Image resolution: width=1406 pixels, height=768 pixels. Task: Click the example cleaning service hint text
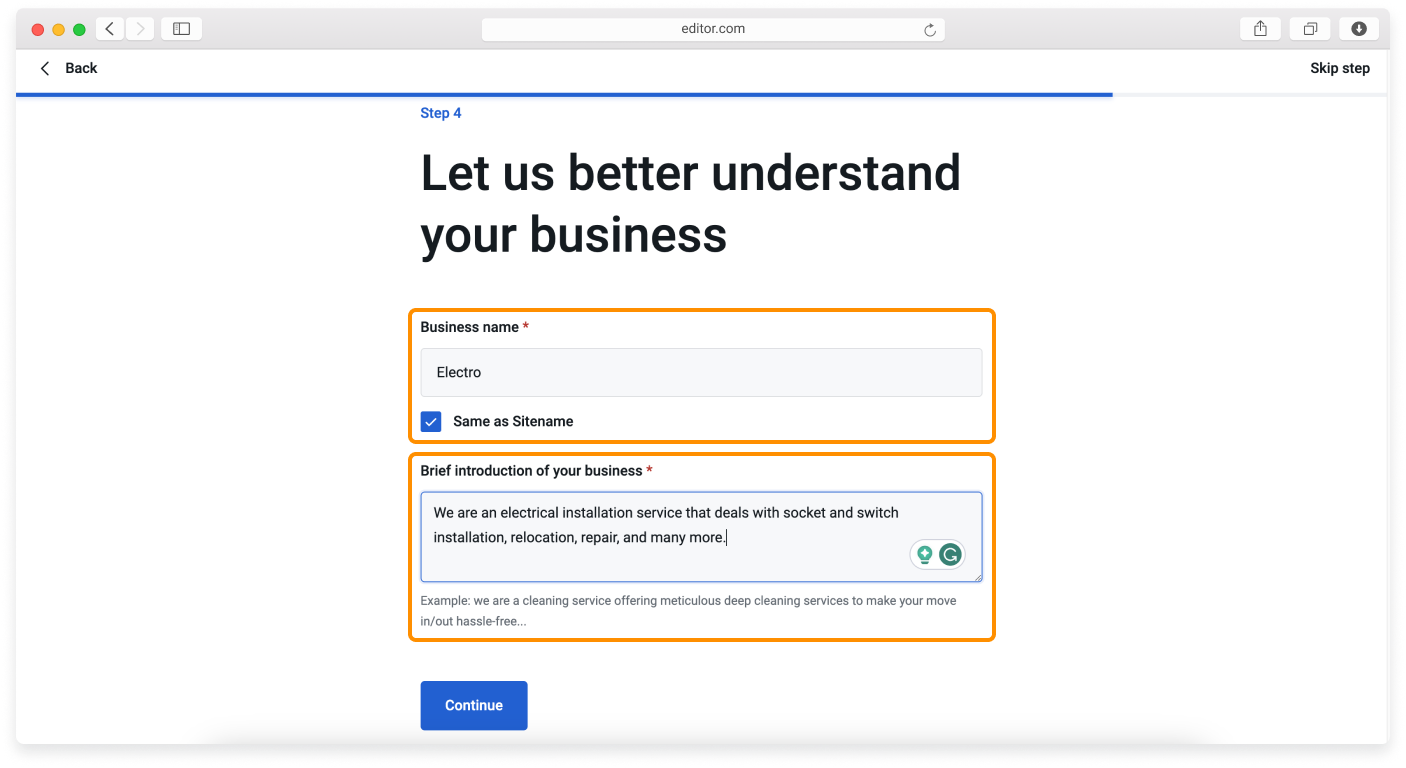click(688, 611)
